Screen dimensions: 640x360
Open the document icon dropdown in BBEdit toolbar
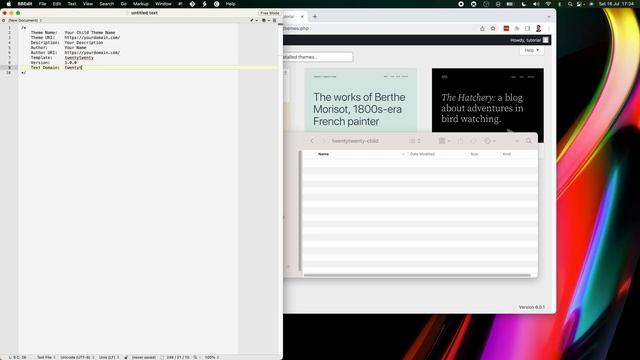coord(265,20)
